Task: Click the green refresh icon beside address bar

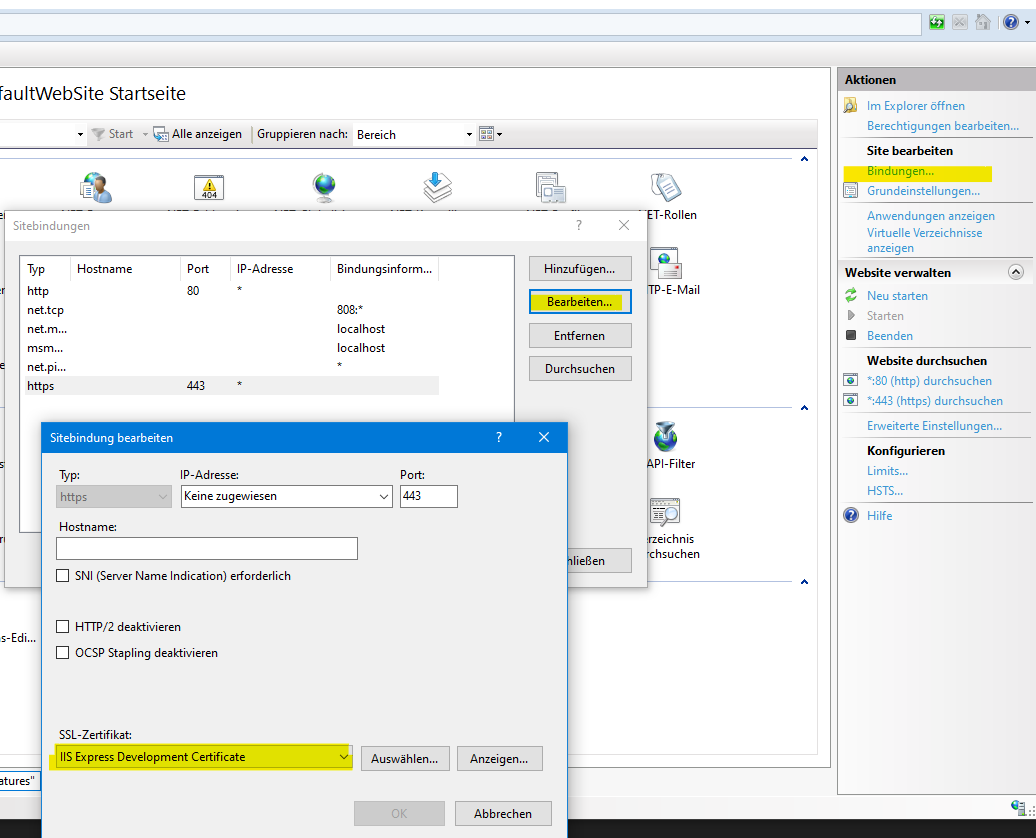Action: tap(937, 22)
